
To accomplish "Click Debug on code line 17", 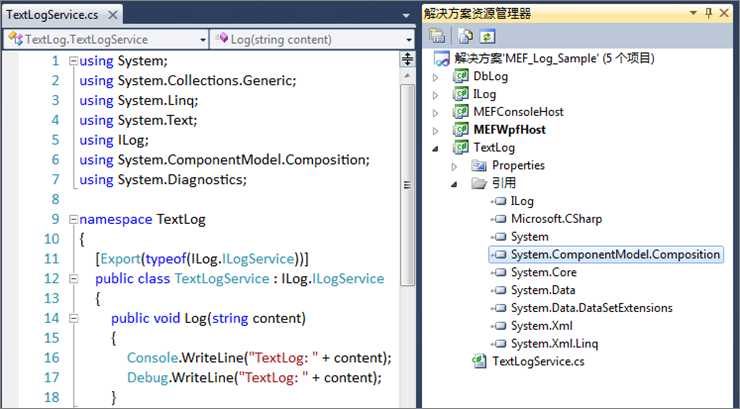I will tap(147, 378).
